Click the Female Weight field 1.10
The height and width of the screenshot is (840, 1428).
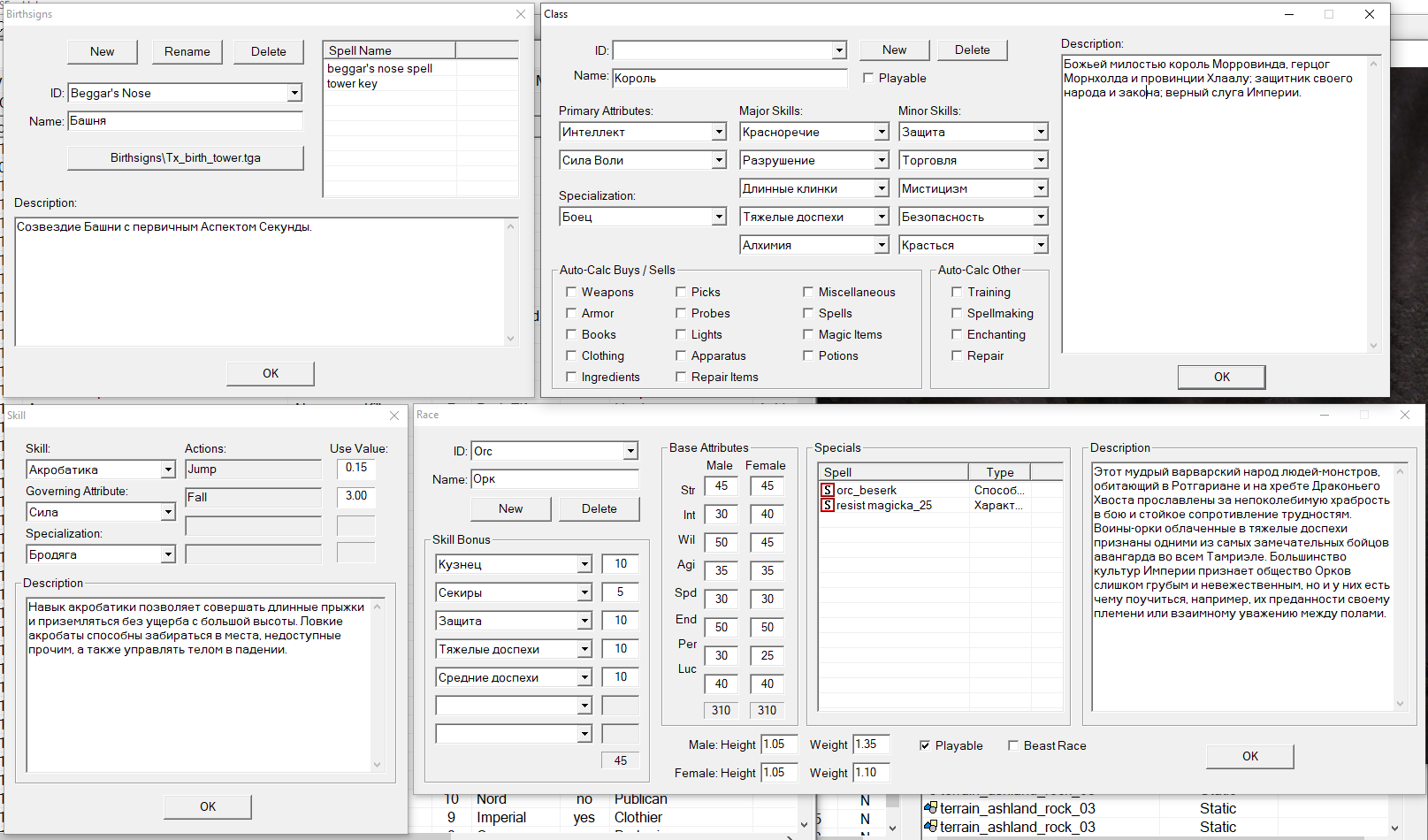(871, 773)
